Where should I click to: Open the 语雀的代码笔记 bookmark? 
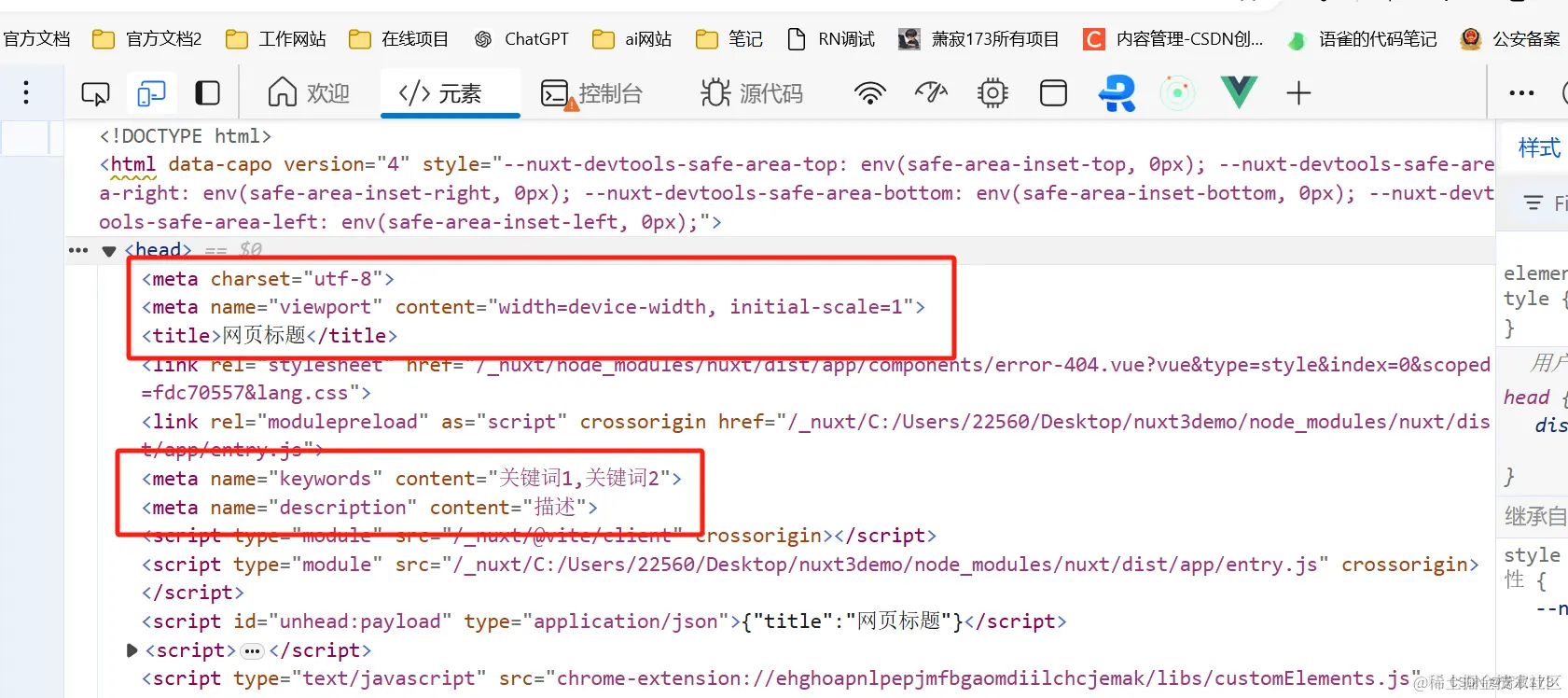(x=1362, y=39)
